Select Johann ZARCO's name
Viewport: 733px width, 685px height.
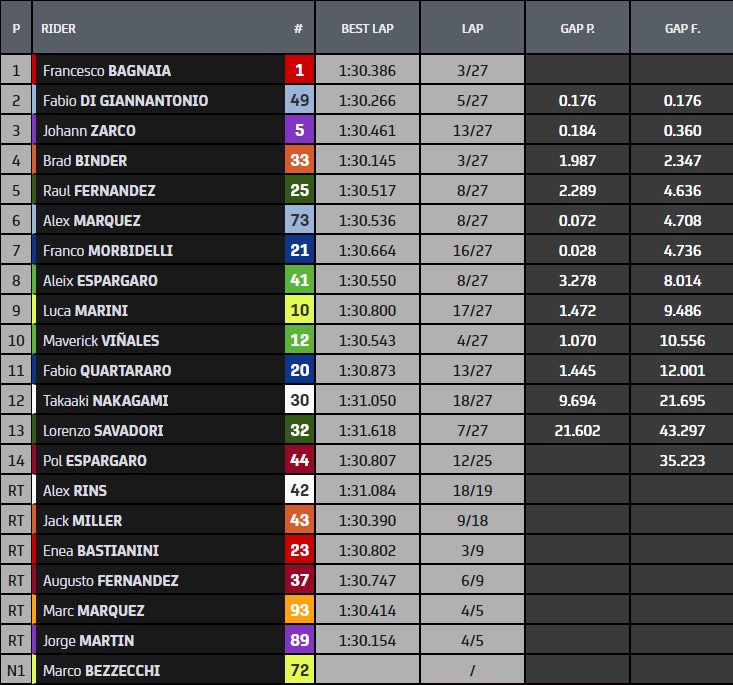(89, 130)
